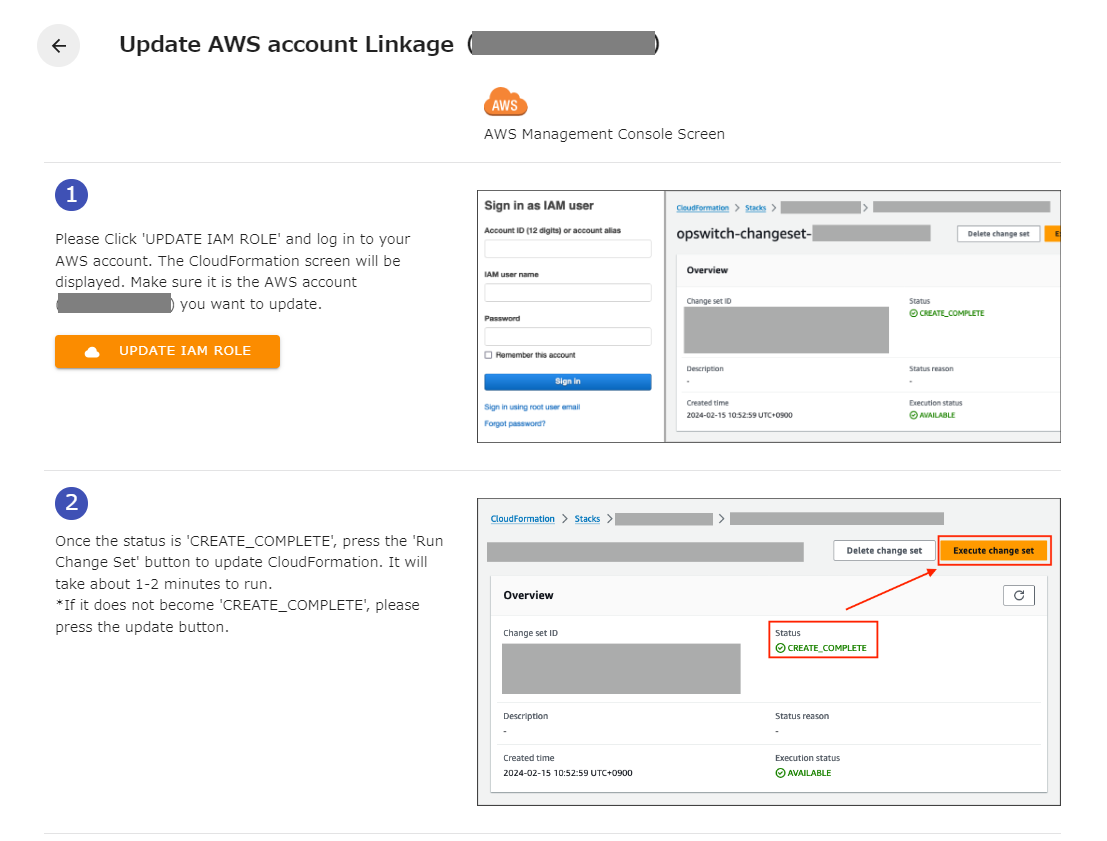The width and height of the screenshot is (1107, 841).
Task: Click 'opswitch-changeset-' stack title text
Action: (x=743, y=234)
